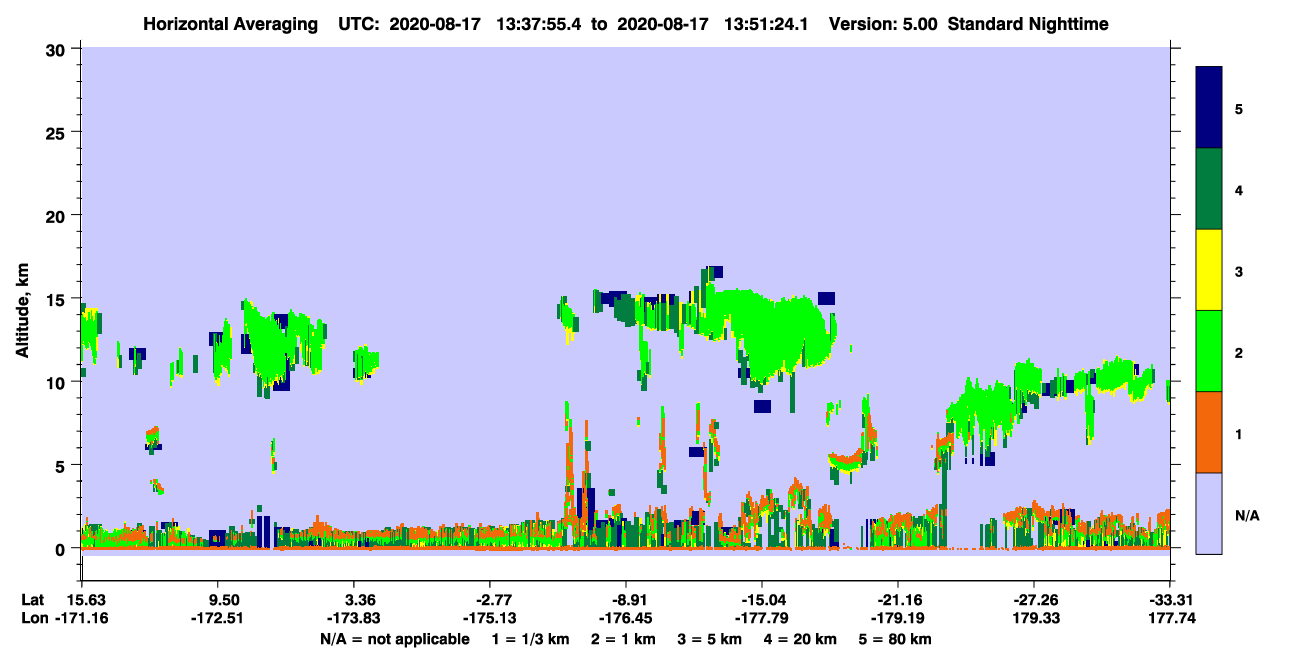Viewport: 1300px width, 667px height.
Task: Click the dark blue colorbar segment labeled 5
Action: click(x=1209, y=107)
